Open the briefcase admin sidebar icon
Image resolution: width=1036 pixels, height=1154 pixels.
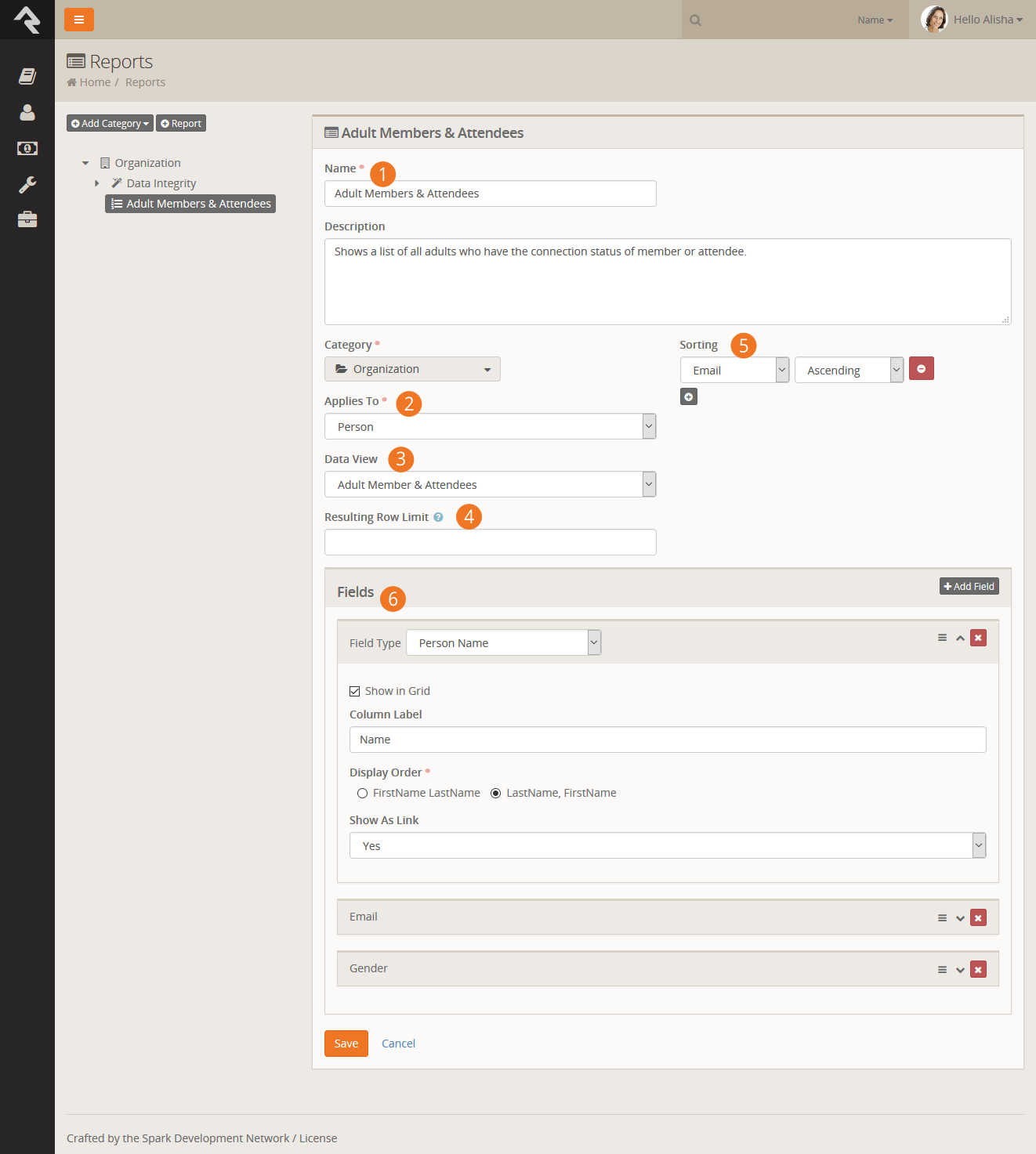pos(27,219)
